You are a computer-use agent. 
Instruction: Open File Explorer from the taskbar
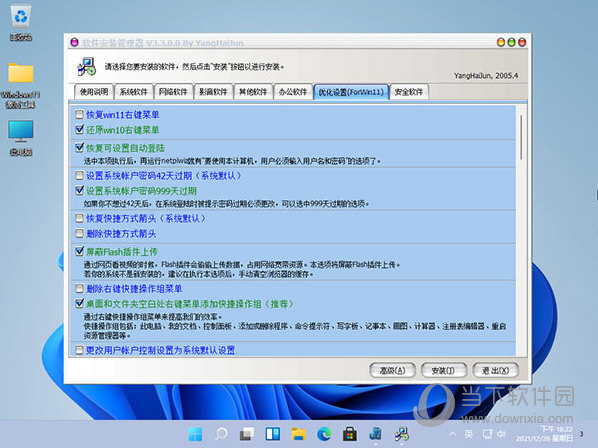tap(298, 434)
